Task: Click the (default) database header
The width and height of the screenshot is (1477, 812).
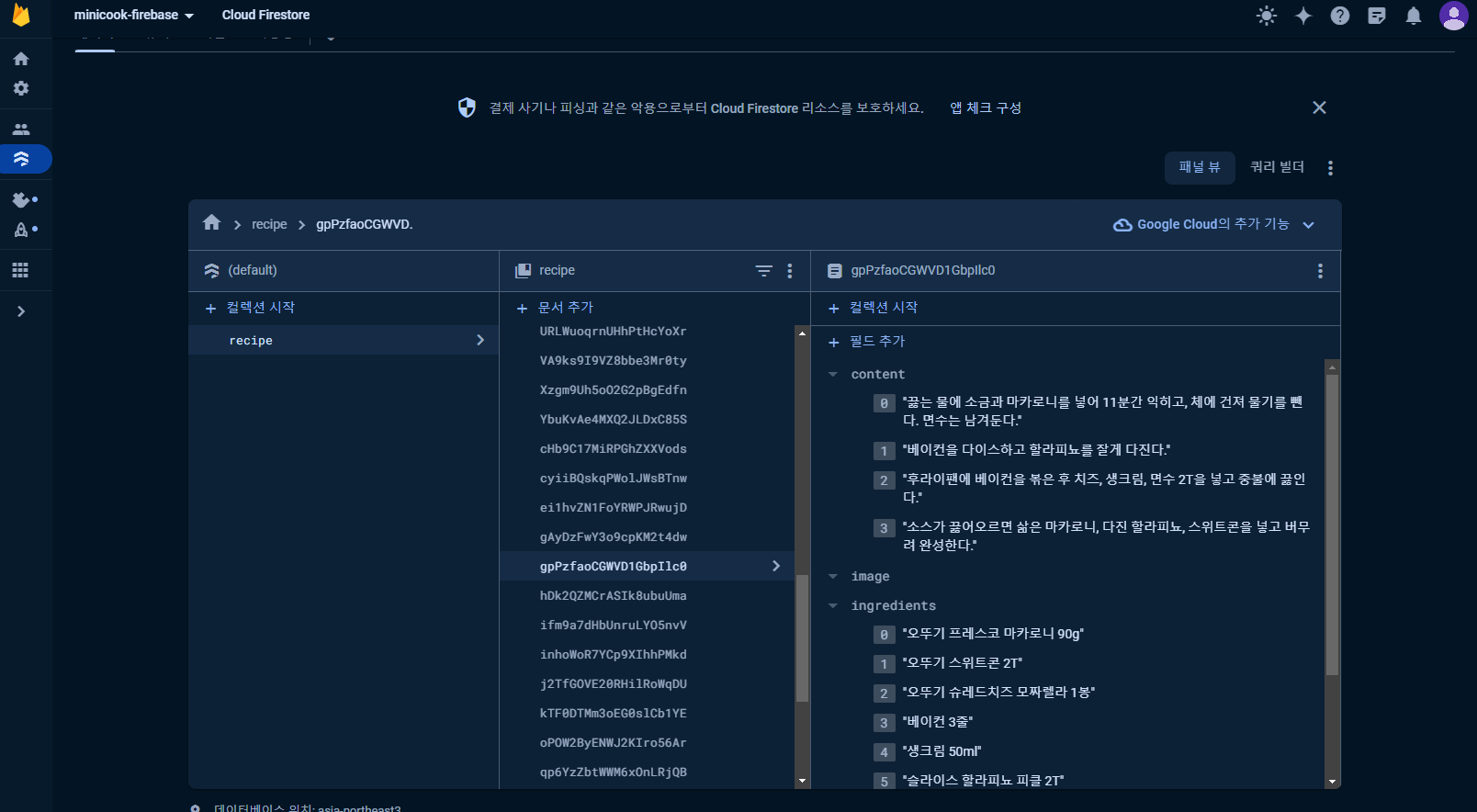Action: [x=253, y=270]
